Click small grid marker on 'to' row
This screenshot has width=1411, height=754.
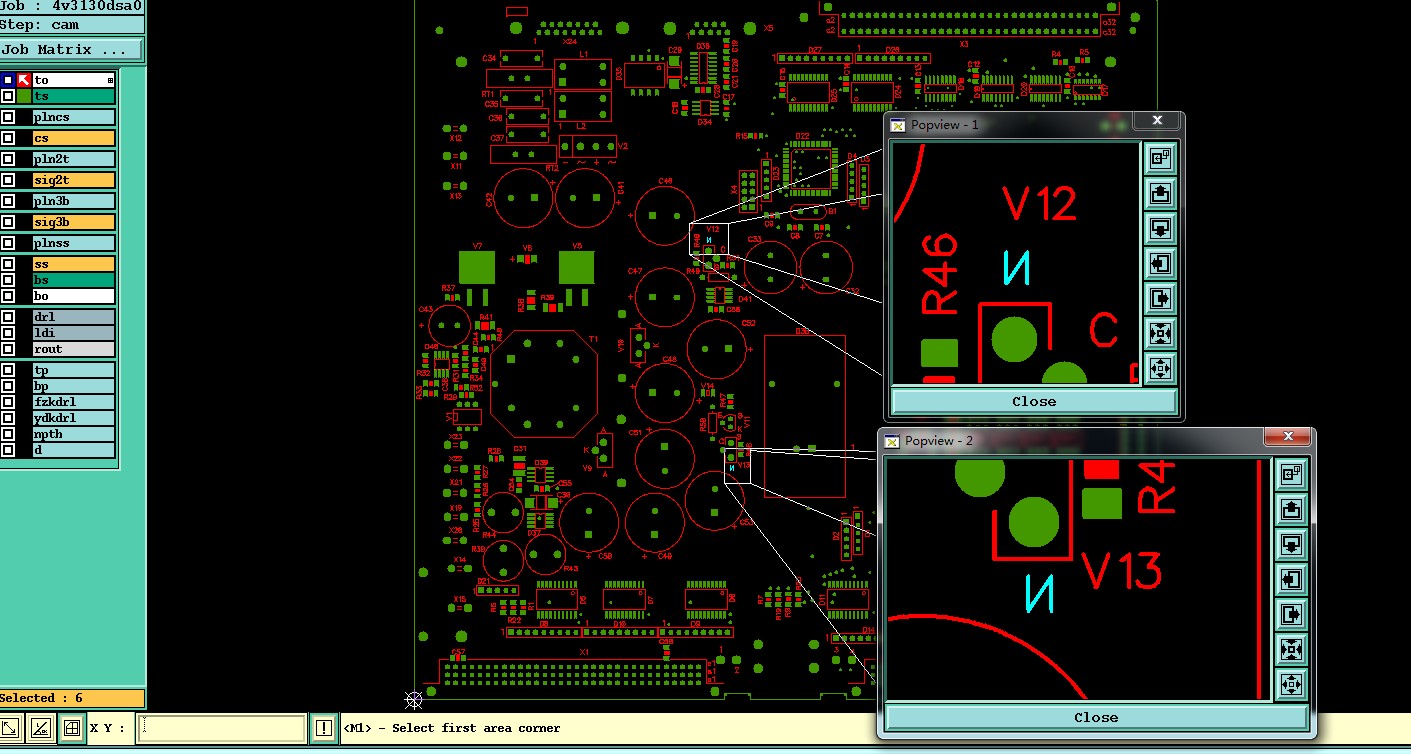click(x=110, y=80)
